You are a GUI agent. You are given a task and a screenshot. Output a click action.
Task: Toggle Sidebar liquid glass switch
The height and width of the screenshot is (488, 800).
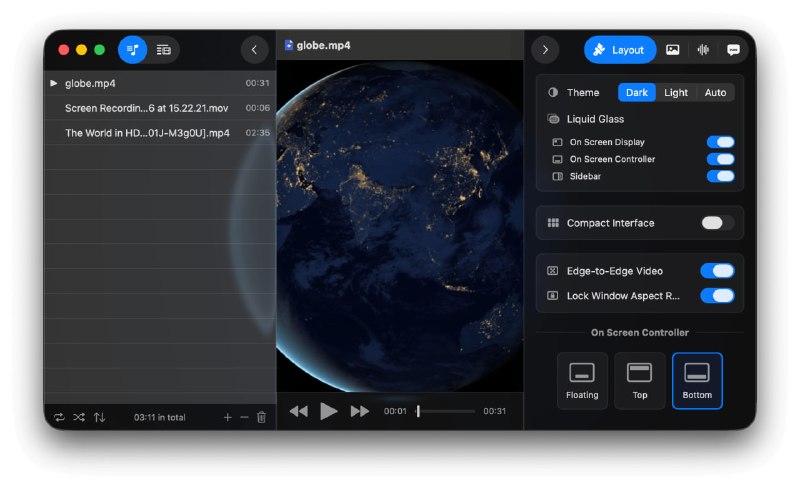coord(720,176)
